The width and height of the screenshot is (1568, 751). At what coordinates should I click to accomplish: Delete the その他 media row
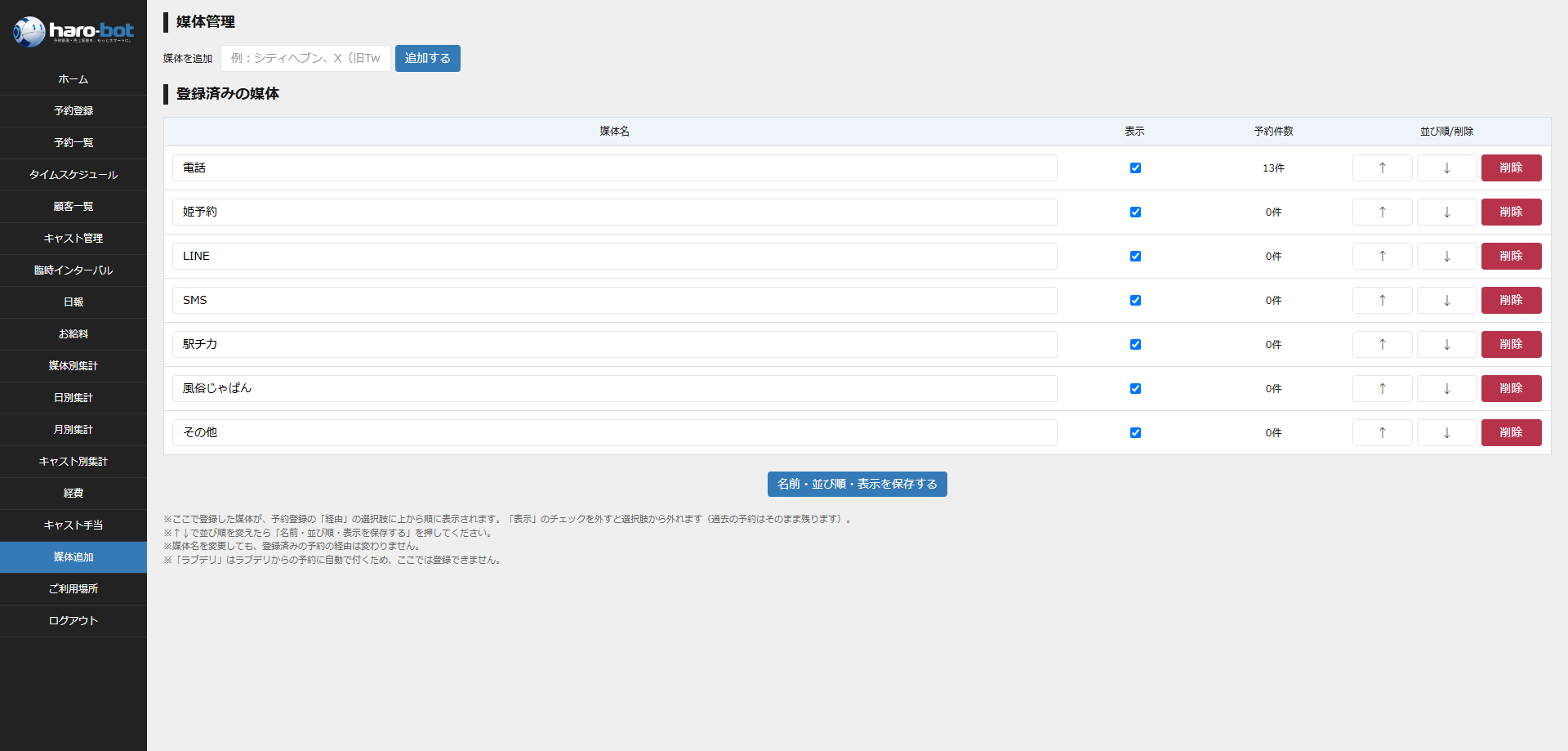click(1512, 432)
